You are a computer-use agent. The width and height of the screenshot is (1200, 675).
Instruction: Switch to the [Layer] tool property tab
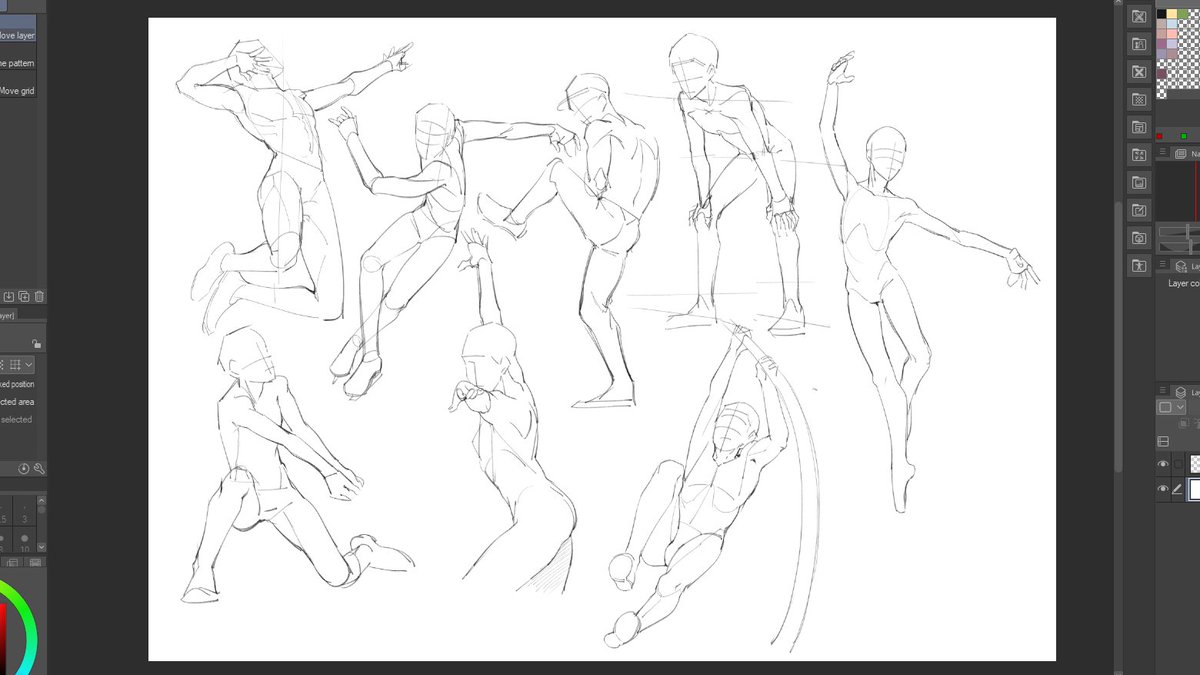point(7,316)
